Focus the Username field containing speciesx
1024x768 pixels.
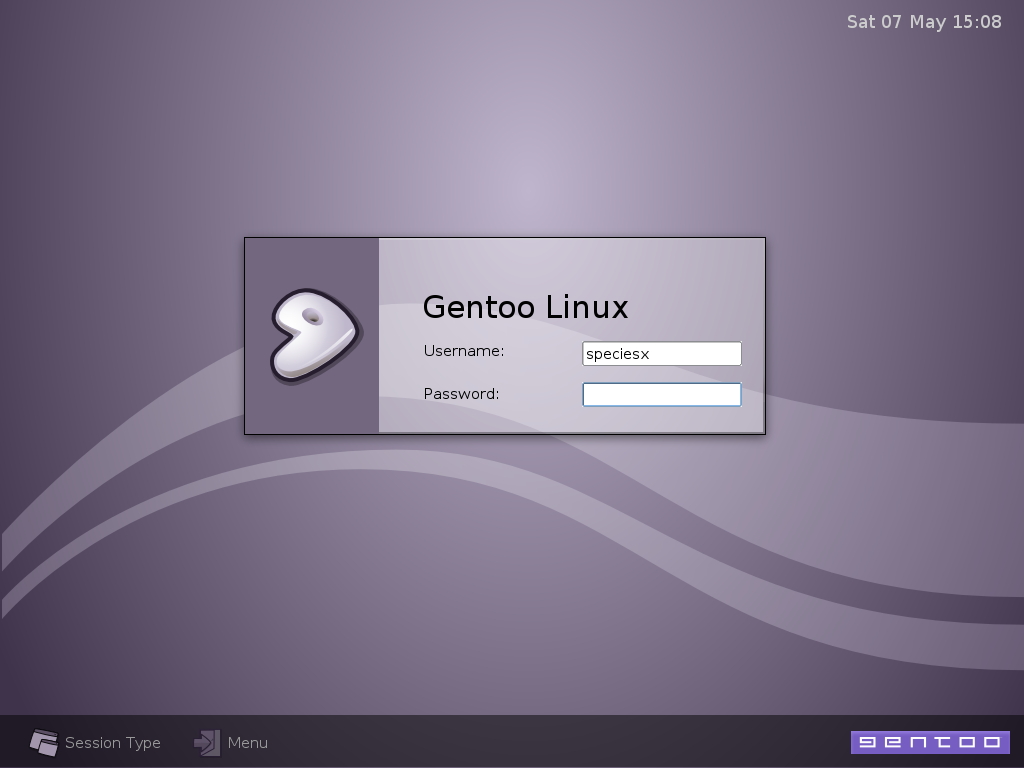click(662, 353)
